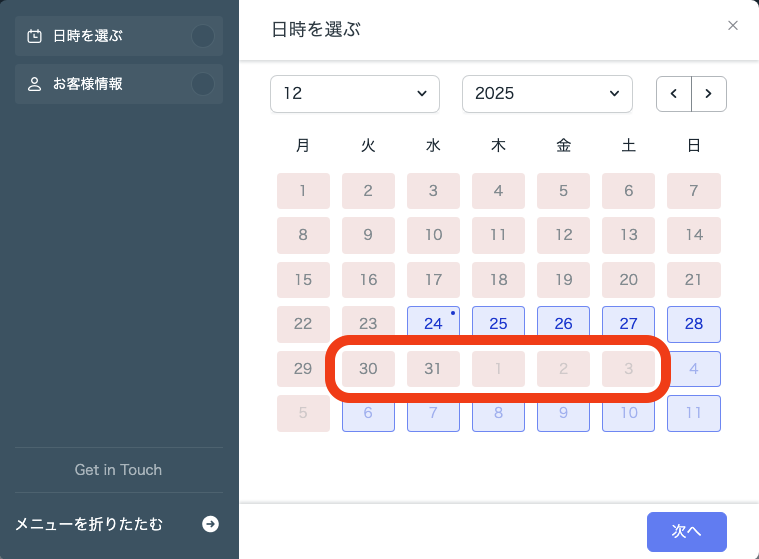Pick December 28 on the calendar
Image resolution: width=759 pixels, height=559 pixels.
point(693,324)
